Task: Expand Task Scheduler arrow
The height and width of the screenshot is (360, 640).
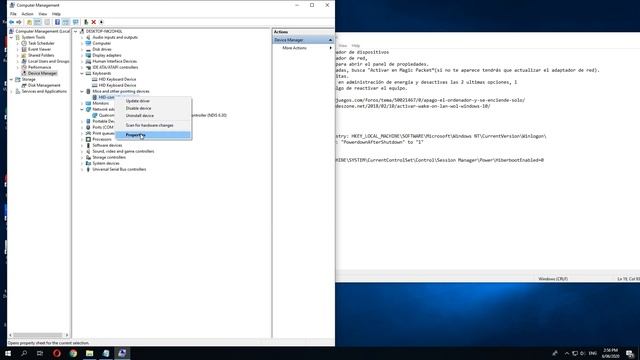Action: click(x=18, y=43)
